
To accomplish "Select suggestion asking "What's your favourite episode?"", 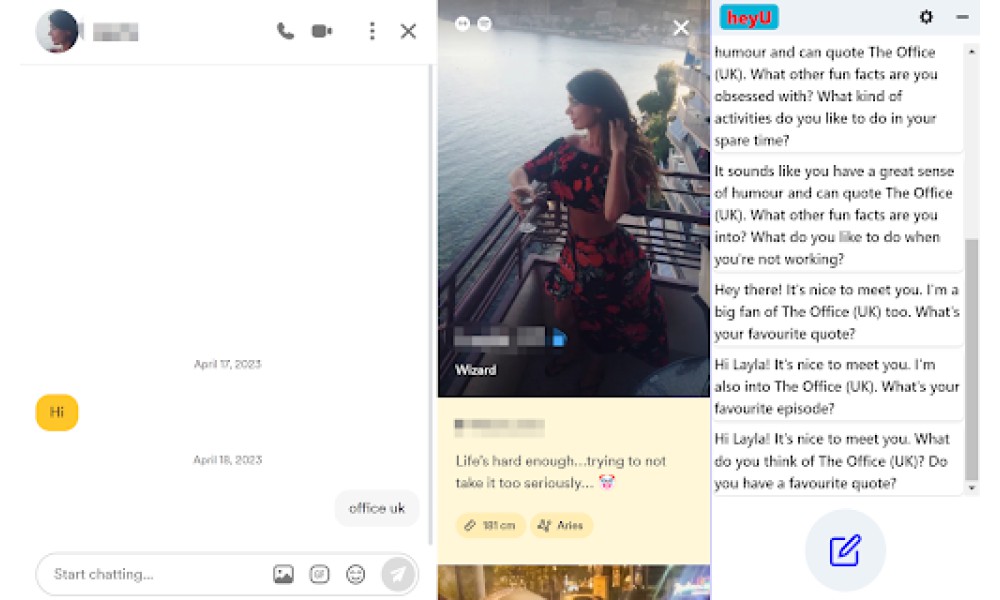I will (x=837, y=386).
